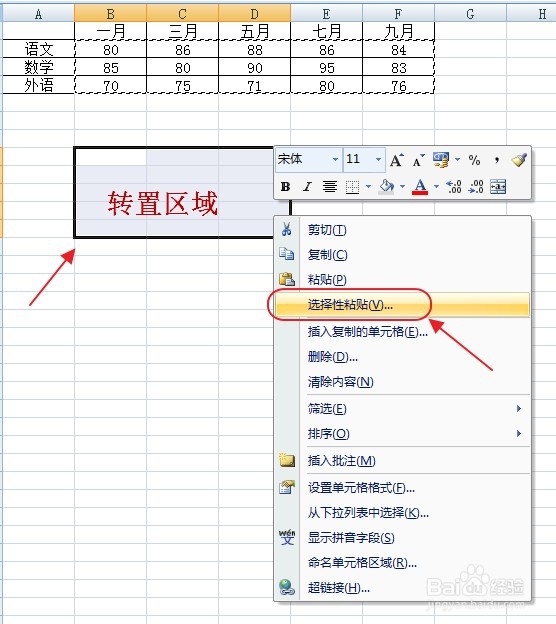Image resolution: width=556 pixels, height=624 pixels.
Task: Toggle Bold in the mini toolbar
Action: click(285, 186)
